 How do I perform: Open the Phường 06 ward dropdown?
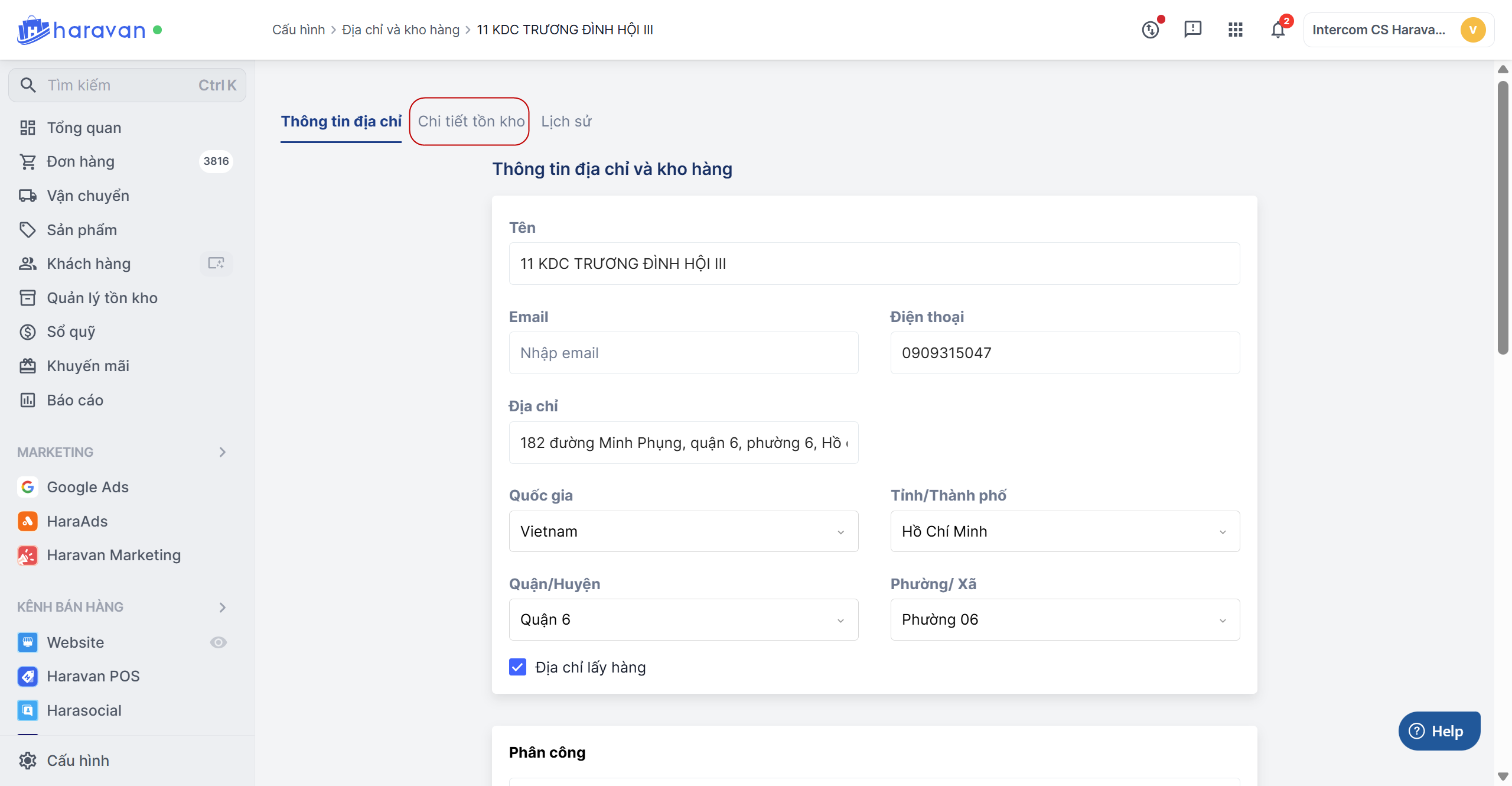tap(1064, 620)
